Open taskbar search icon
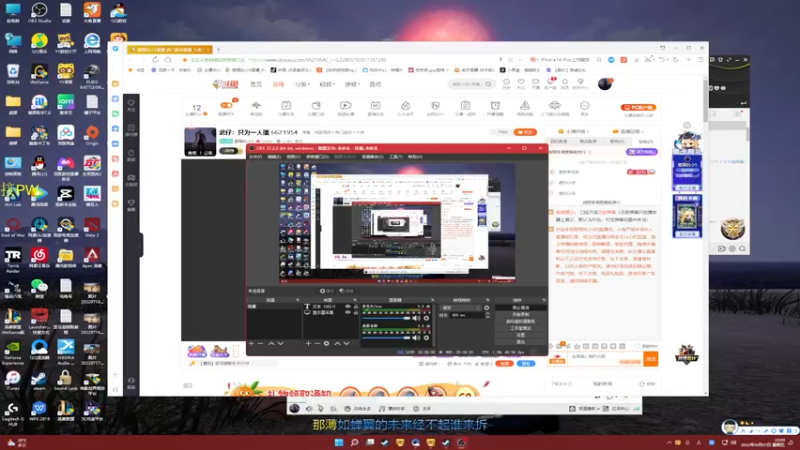The image size is (800, 450). click(x=354, y=442)
